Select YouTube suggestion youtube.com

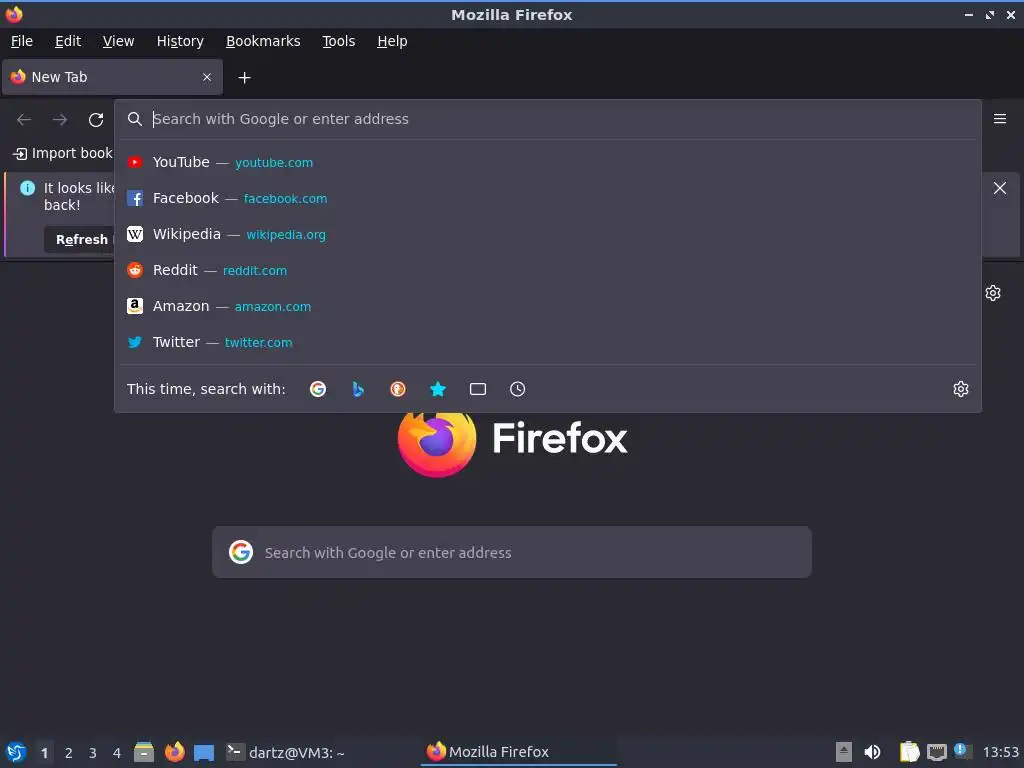click(548, 162)
